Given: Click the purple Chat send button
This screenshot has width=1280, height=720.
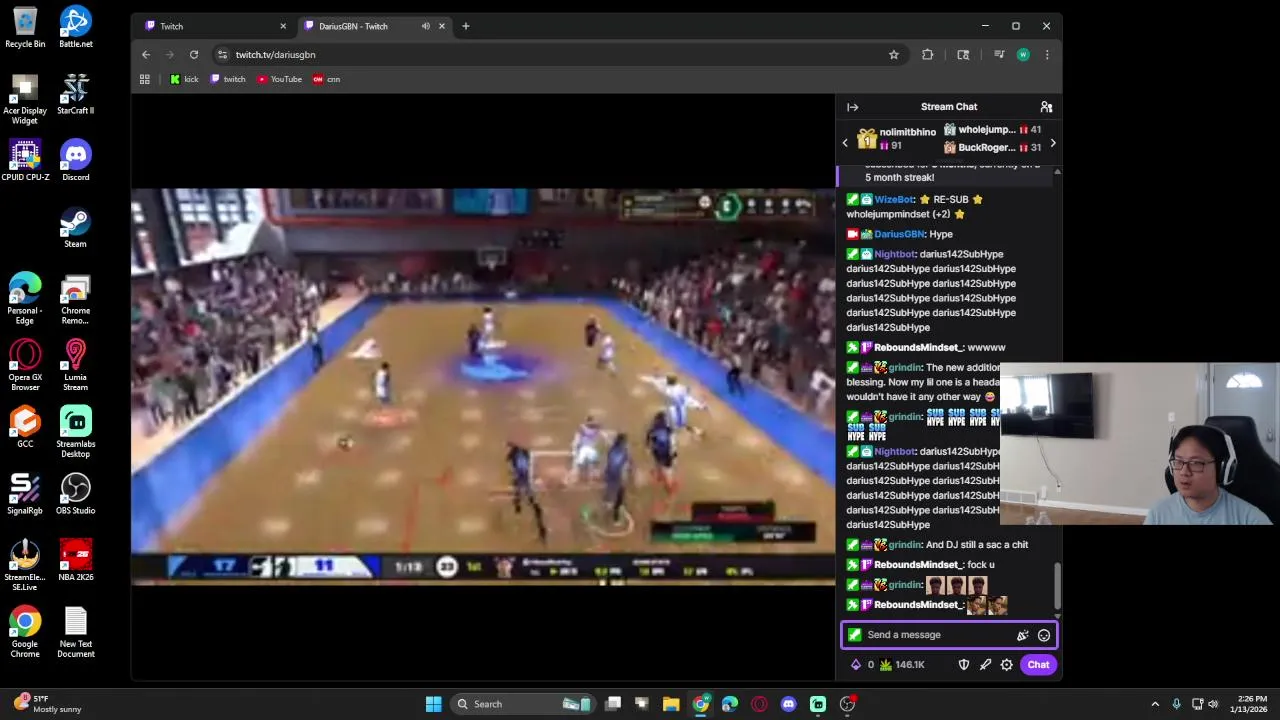Looking at the screenshot, I should click(1038, 665).
